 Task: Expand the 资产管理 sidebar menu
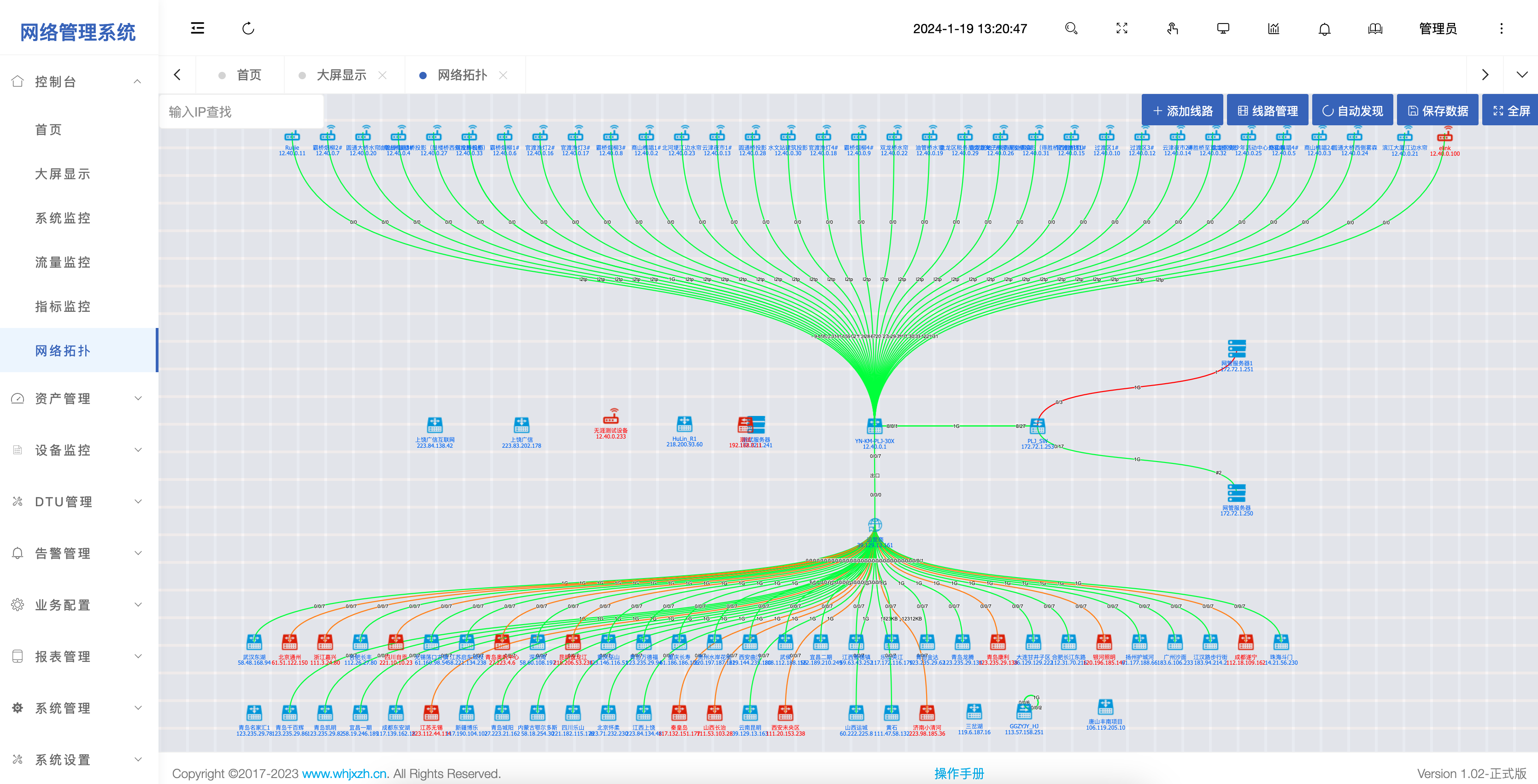pos(79,398)
